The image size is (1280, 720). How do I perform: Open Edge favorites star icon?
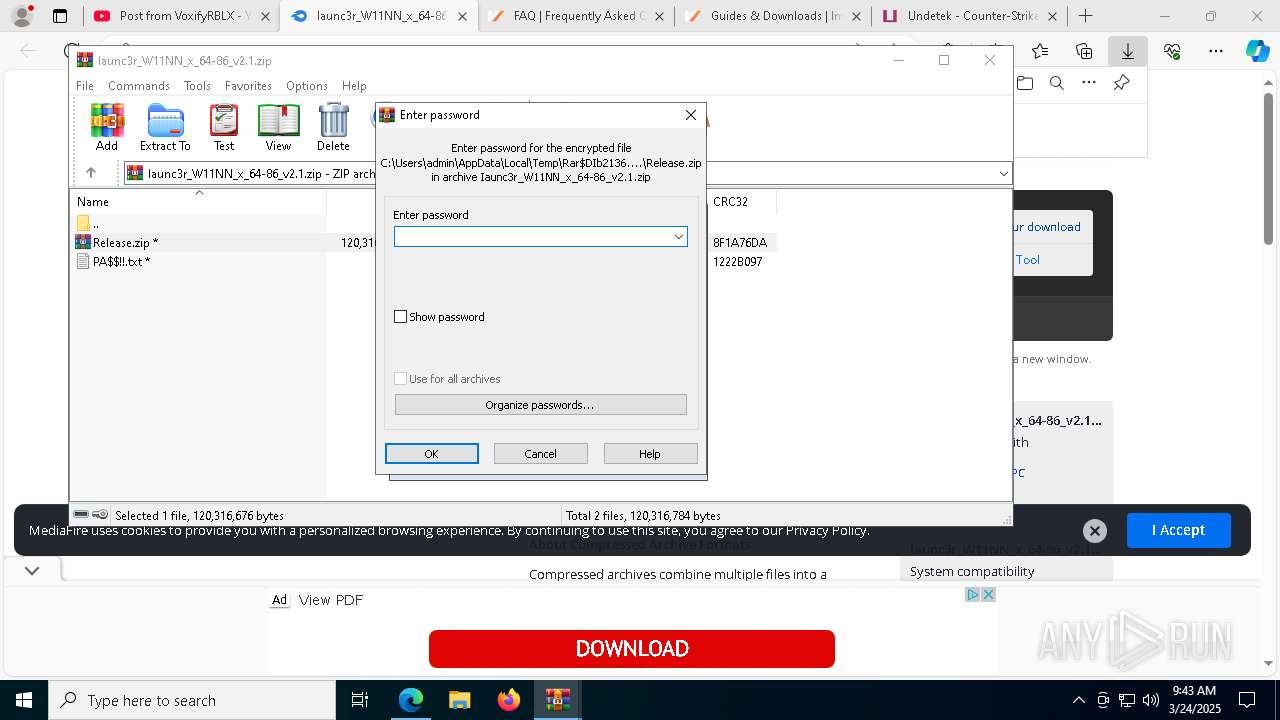(1040, 51)
